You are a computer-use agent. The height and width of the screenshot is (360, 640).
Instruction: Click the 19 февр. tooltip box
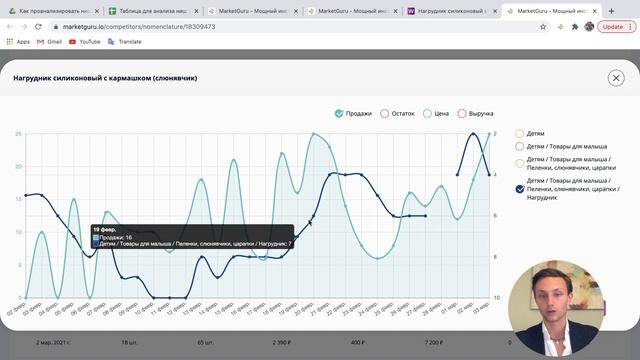(x=192, y=236)
